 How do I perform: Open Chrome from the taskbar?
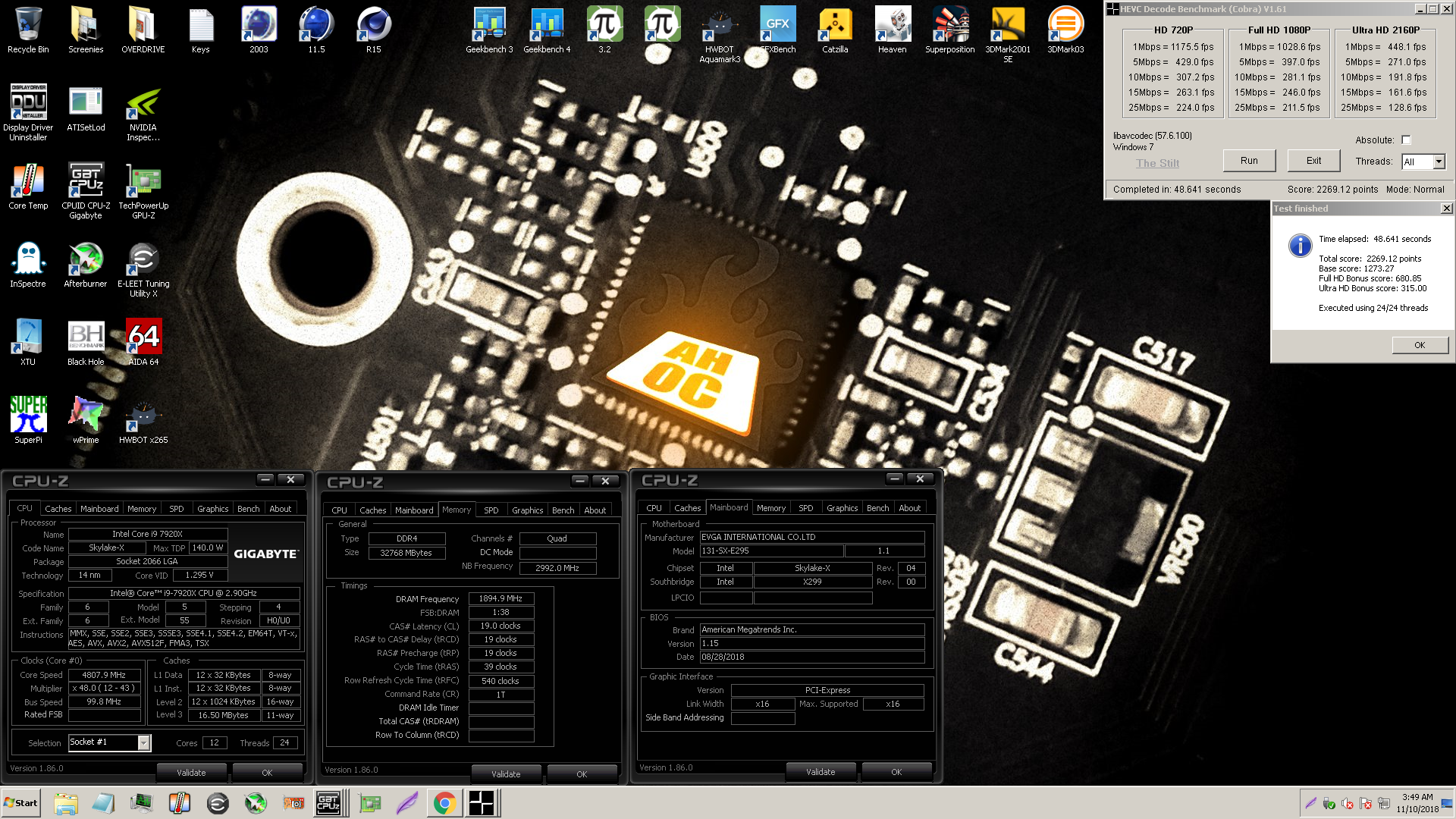pos(444,803)
